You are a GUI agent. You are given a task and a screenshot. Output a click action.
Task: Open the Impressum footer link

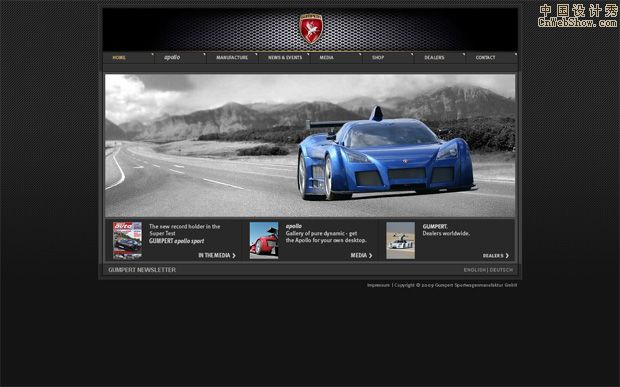click(378, 285)
